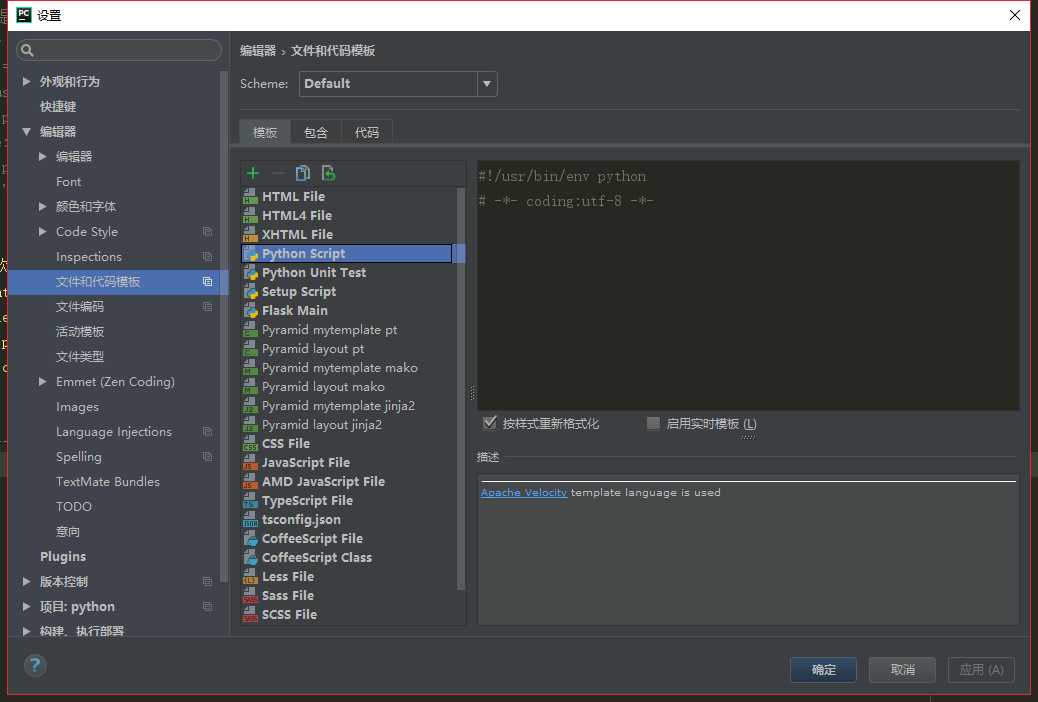Click the green plus create template icon

tap(252, 174)
